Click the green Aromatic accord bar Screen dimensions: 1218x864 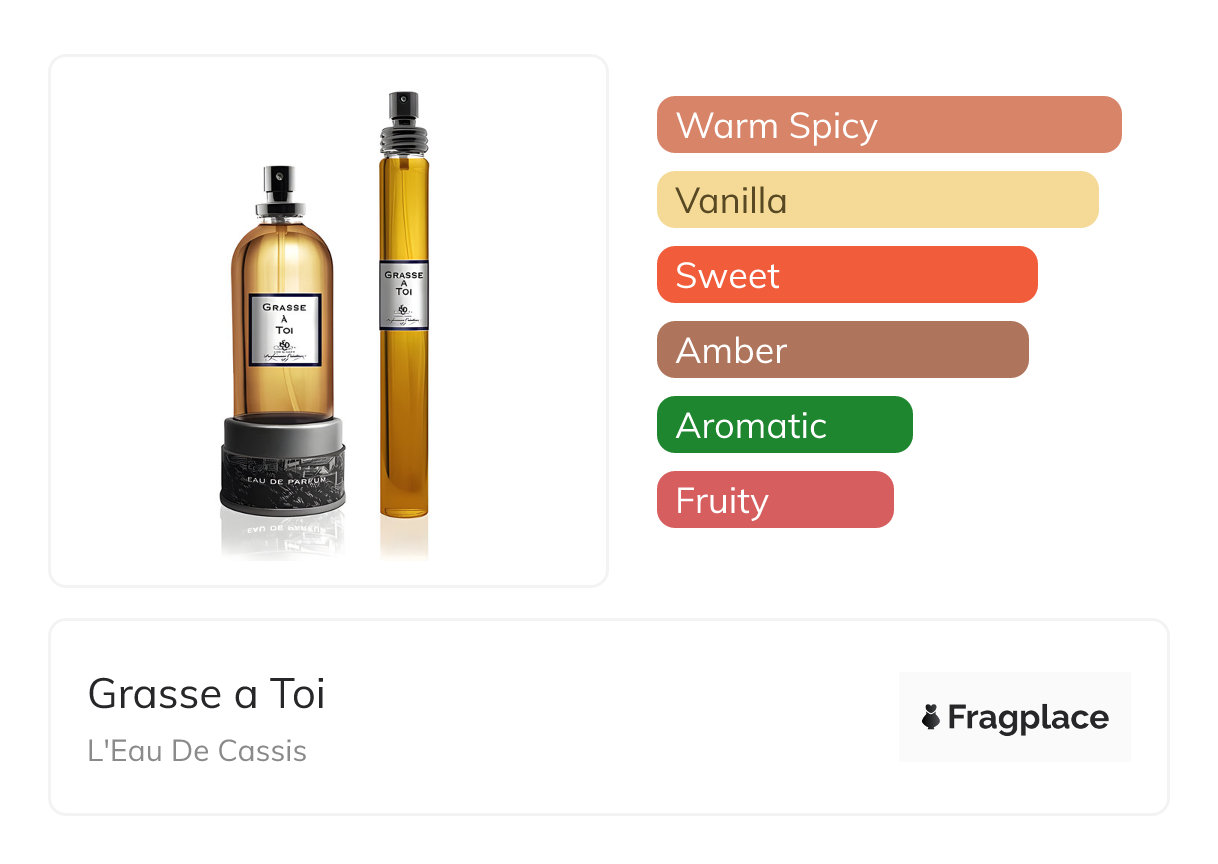coord(785,425)
